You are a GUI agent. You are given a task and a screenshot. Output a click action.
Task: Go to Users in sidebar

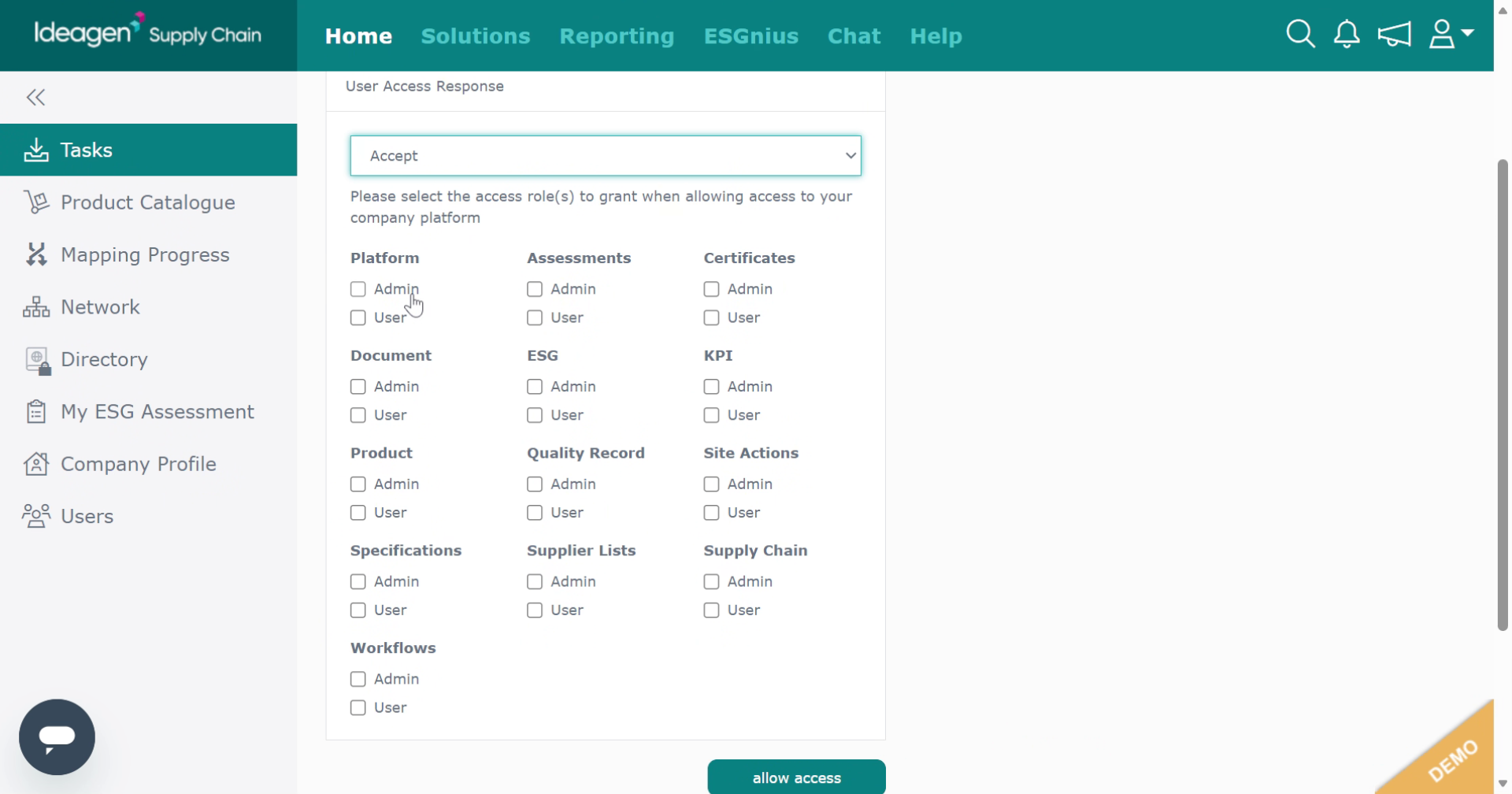[149, 516]
